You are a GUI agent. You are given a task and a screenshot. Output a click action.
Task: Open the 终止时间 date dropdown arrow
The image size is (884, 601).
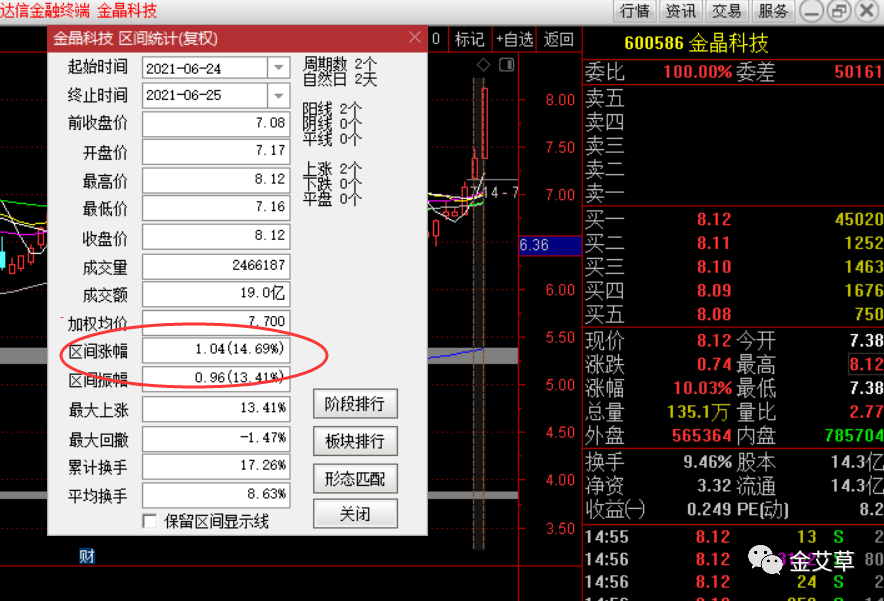coord(279,95)
